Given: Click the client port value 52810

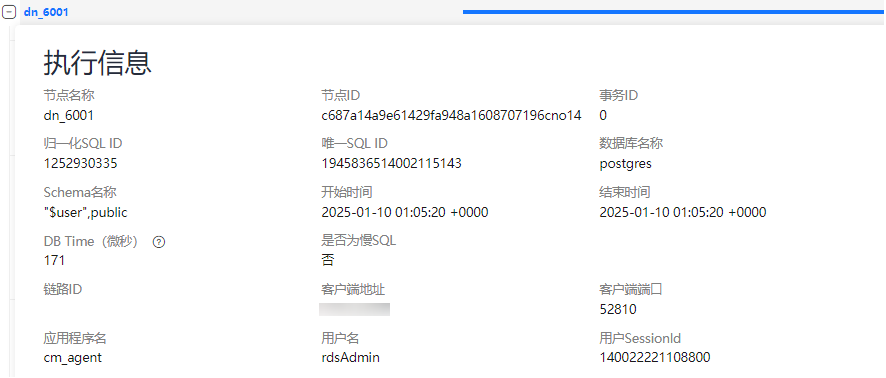Looking at the screenshot, I should click(x=618, y=309).
